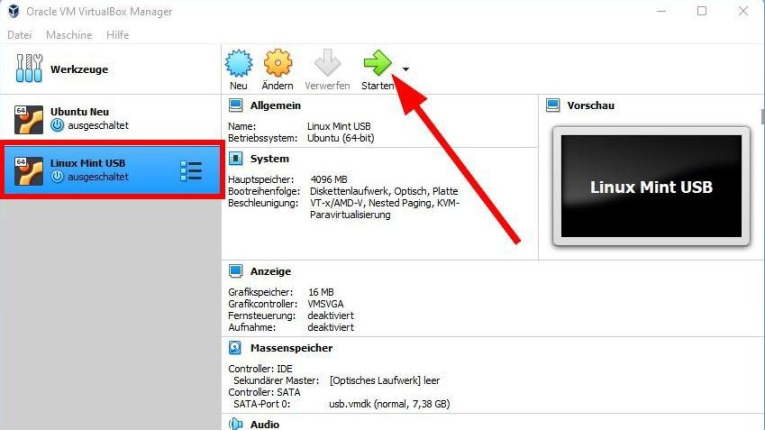Open the Werkzeuge tools entry

[110, 69]
